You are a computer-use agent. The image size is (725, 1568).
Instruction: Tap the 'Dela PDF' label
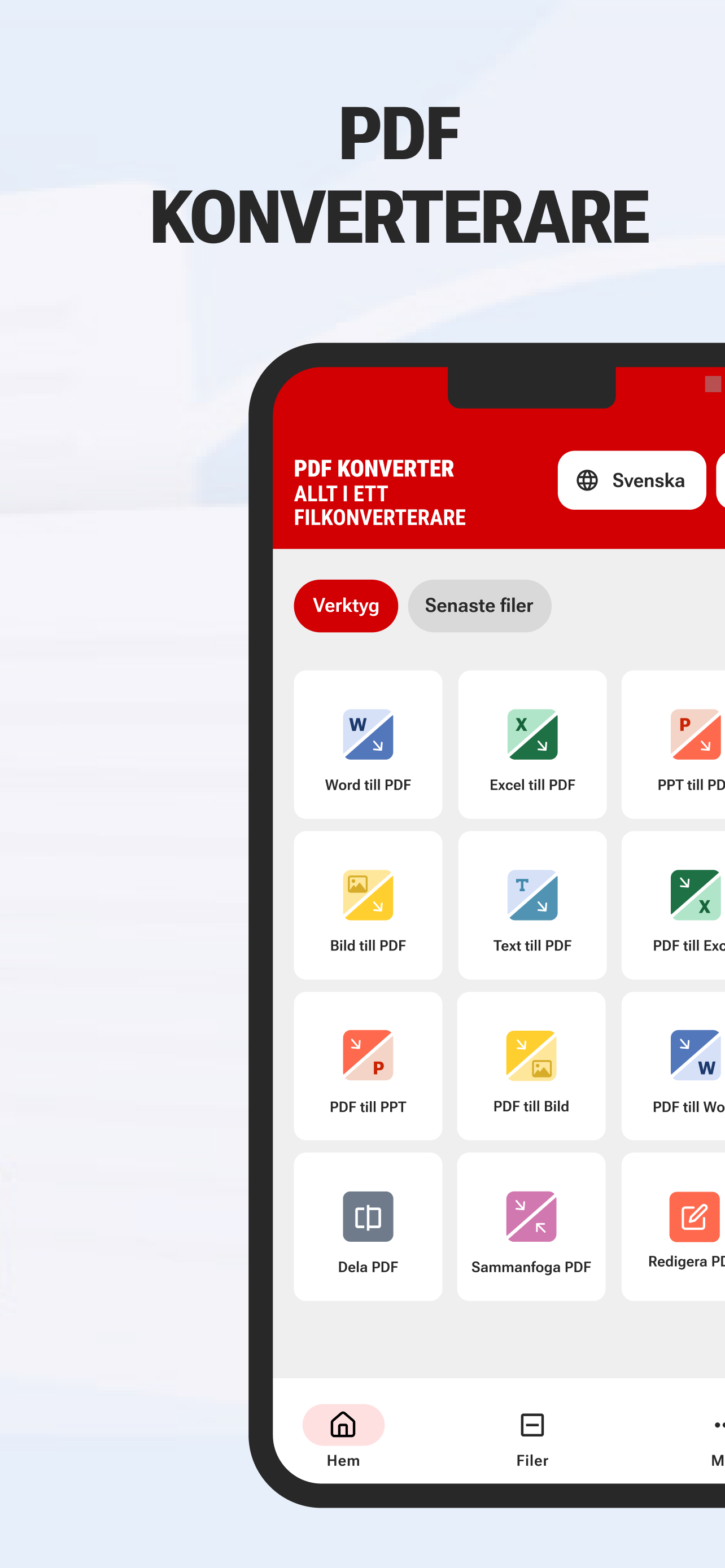pos(368,1267)
